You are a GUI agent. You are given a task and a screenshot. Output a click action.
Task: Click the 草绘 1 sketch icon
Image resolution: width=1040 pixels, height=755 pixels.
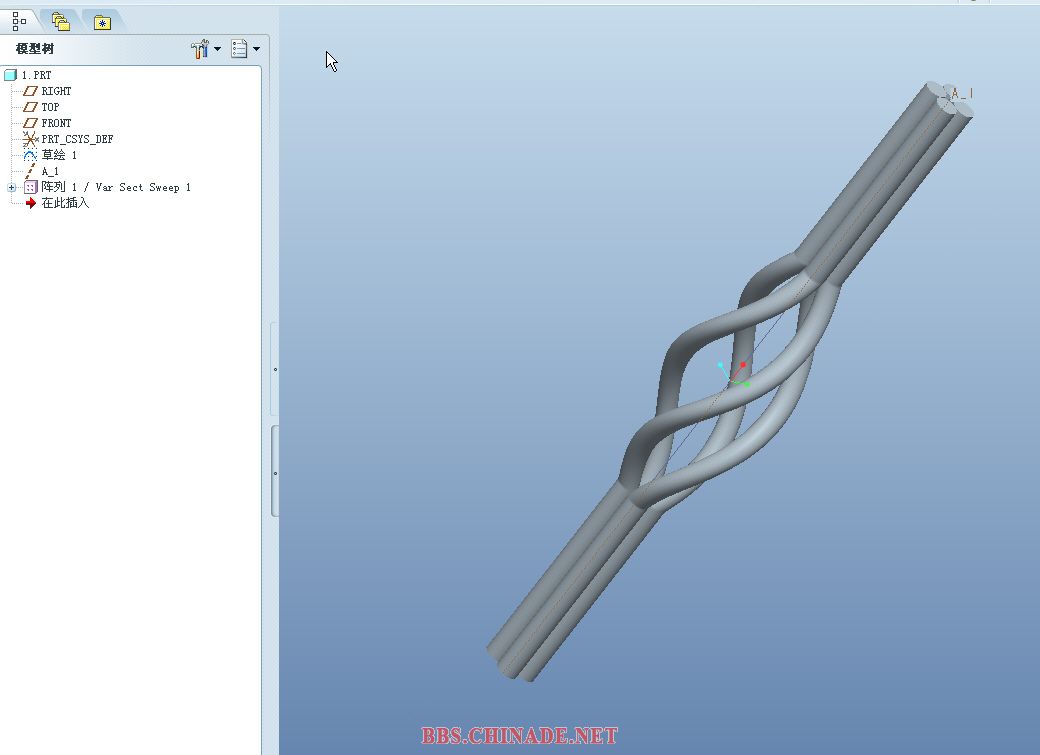point(30,155)
